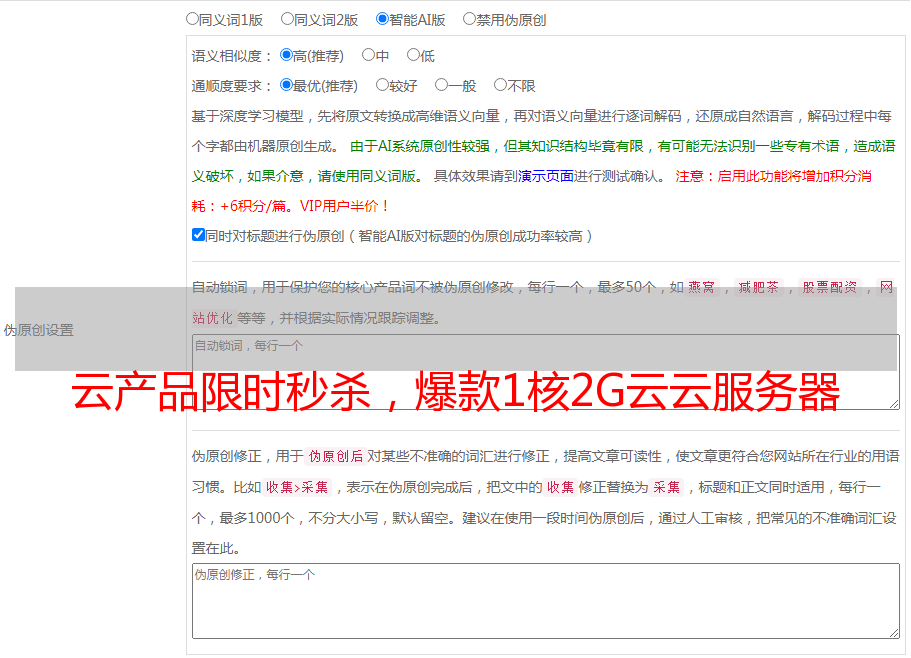911x658 pixels.
Task: Click the 自动锁词 text area
Action: tap(546, 372)
